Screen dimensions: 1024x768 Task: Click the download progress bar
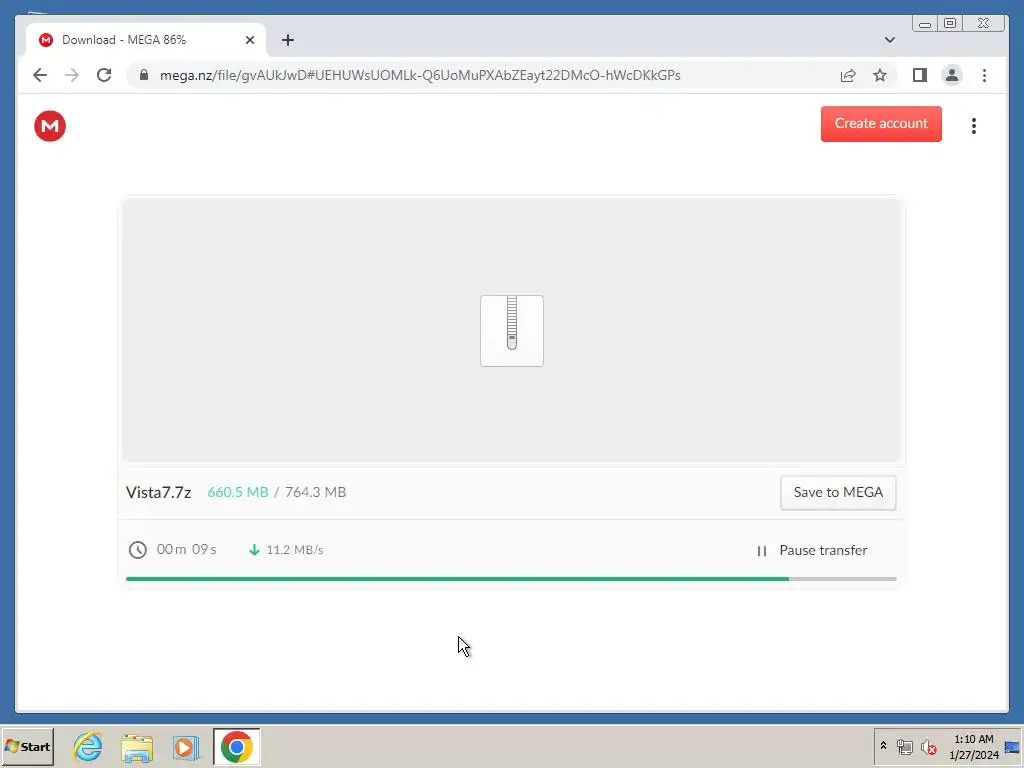click(511, 579)
